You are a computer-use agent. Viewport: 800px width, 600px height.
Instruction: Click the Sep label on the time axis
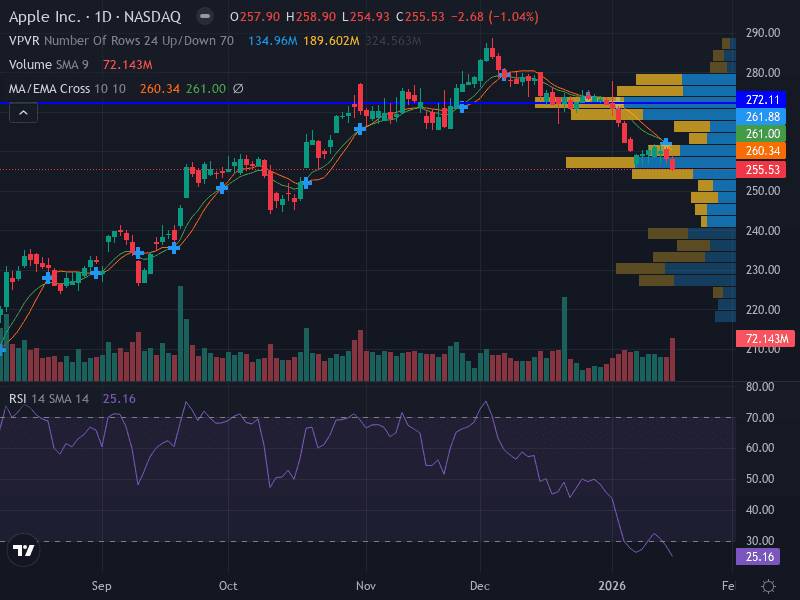click(102, 586)
